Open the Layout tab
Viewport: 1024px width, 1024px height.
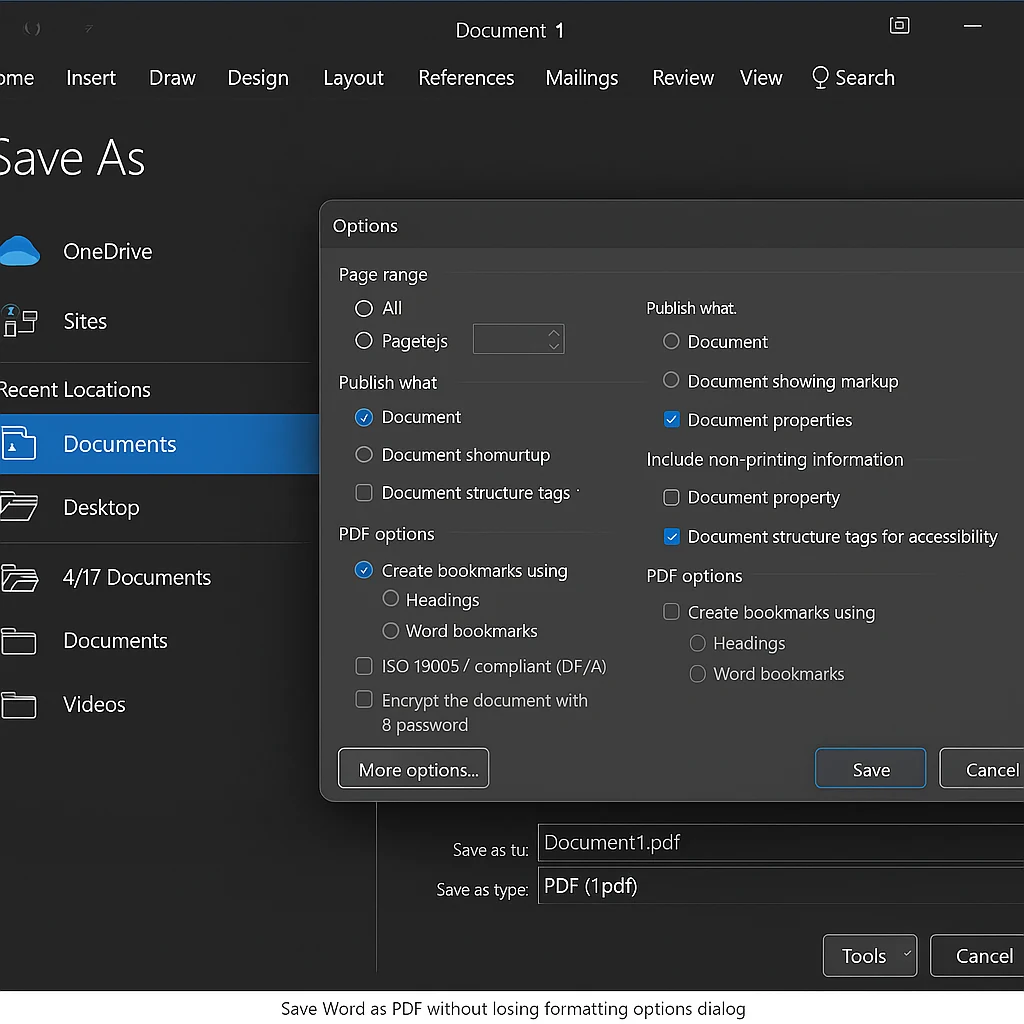click(x=353, y=78)
